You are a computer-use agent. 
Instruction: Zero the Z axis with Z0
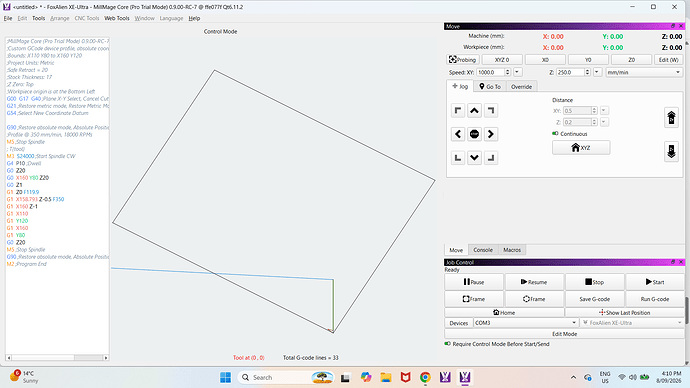coord(631,59)
